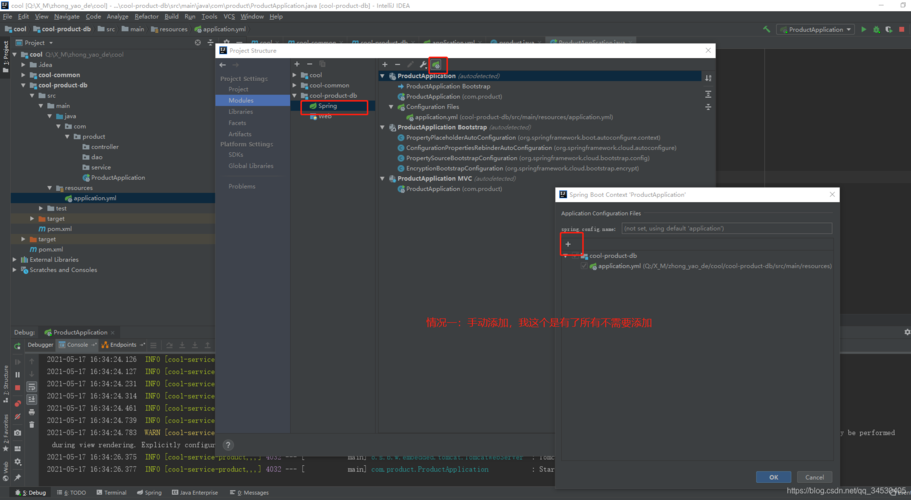This screenshot has width=911, height=500.
Task: Toggle the application.yml checkbox in dialog
Action: pyautogui.click(x=584, y=266)
